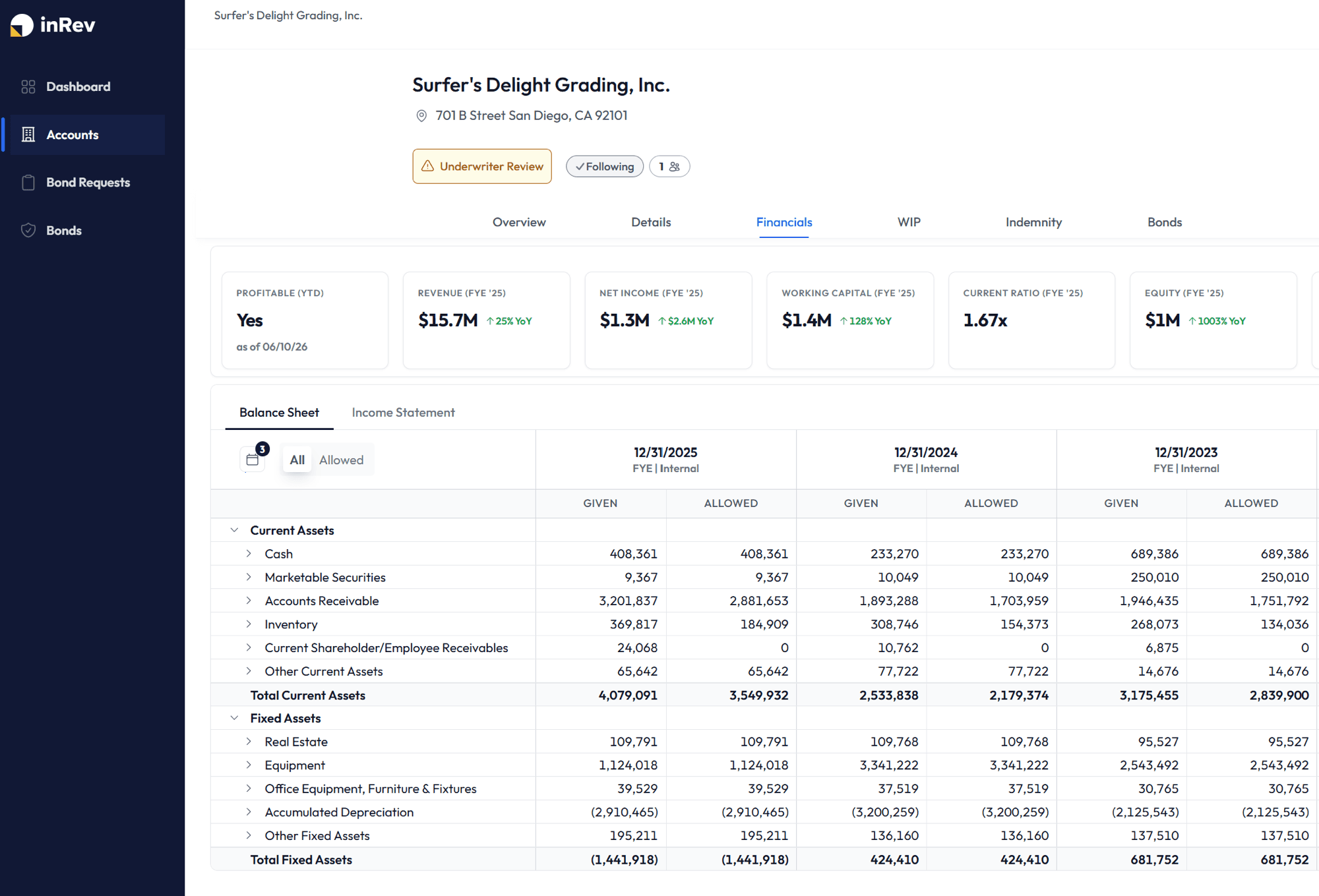The width and height of the screenshot is (1319, 896).
Task: Click the 1 followers count button
Action: click(x=669, y=167)
